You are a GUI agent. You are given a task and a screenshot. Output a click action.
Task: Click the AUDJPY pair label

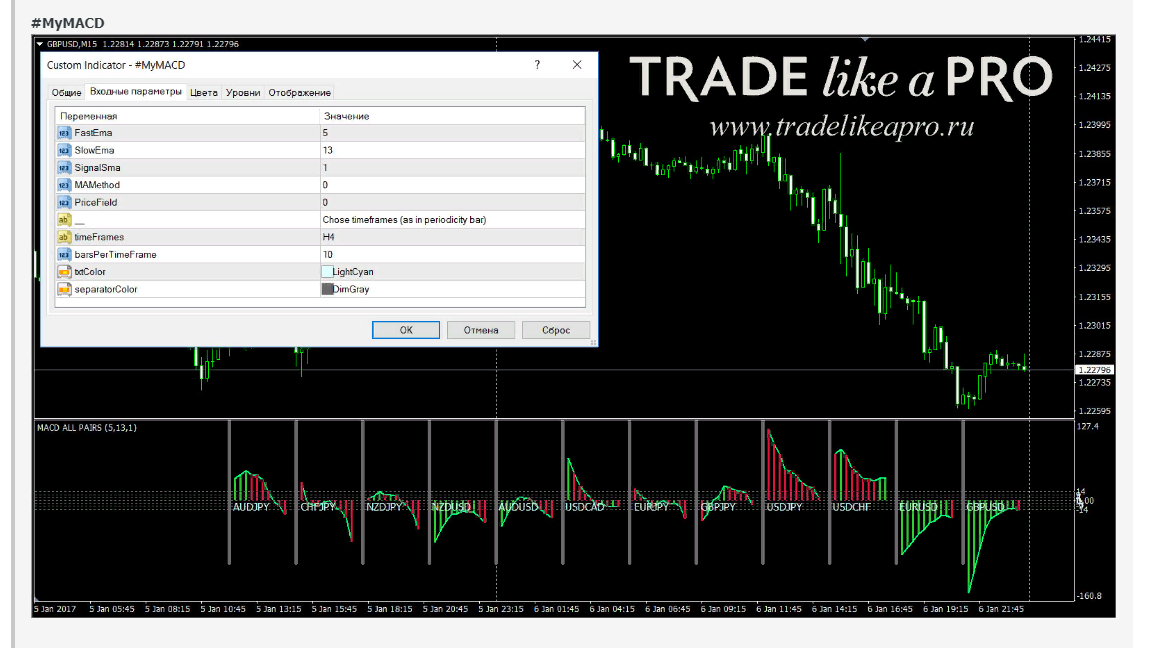[251, 507]
